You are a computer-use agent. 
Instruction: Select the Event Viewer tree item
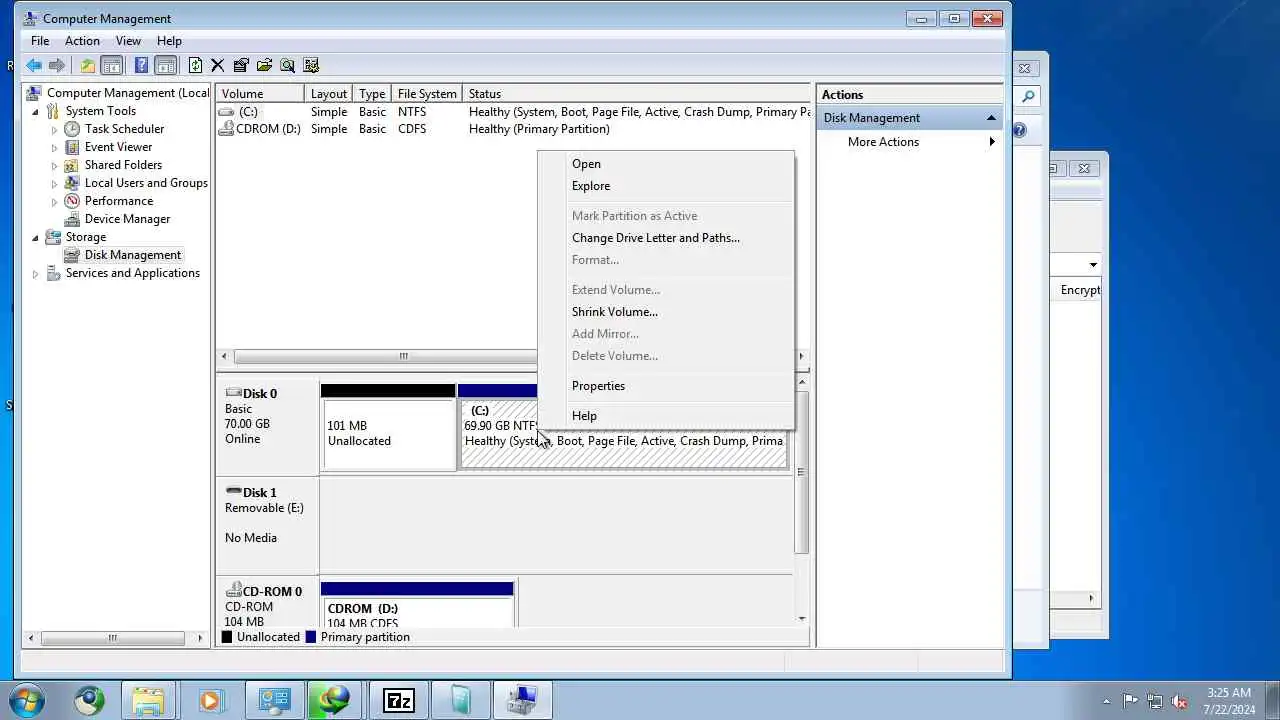pos(118,147)
